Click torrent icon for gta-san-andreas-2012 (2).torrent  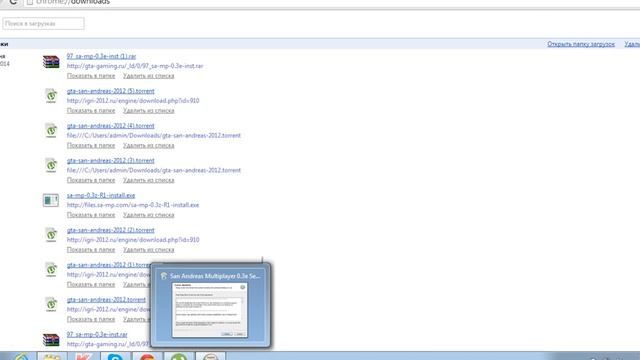click(51, 235)
